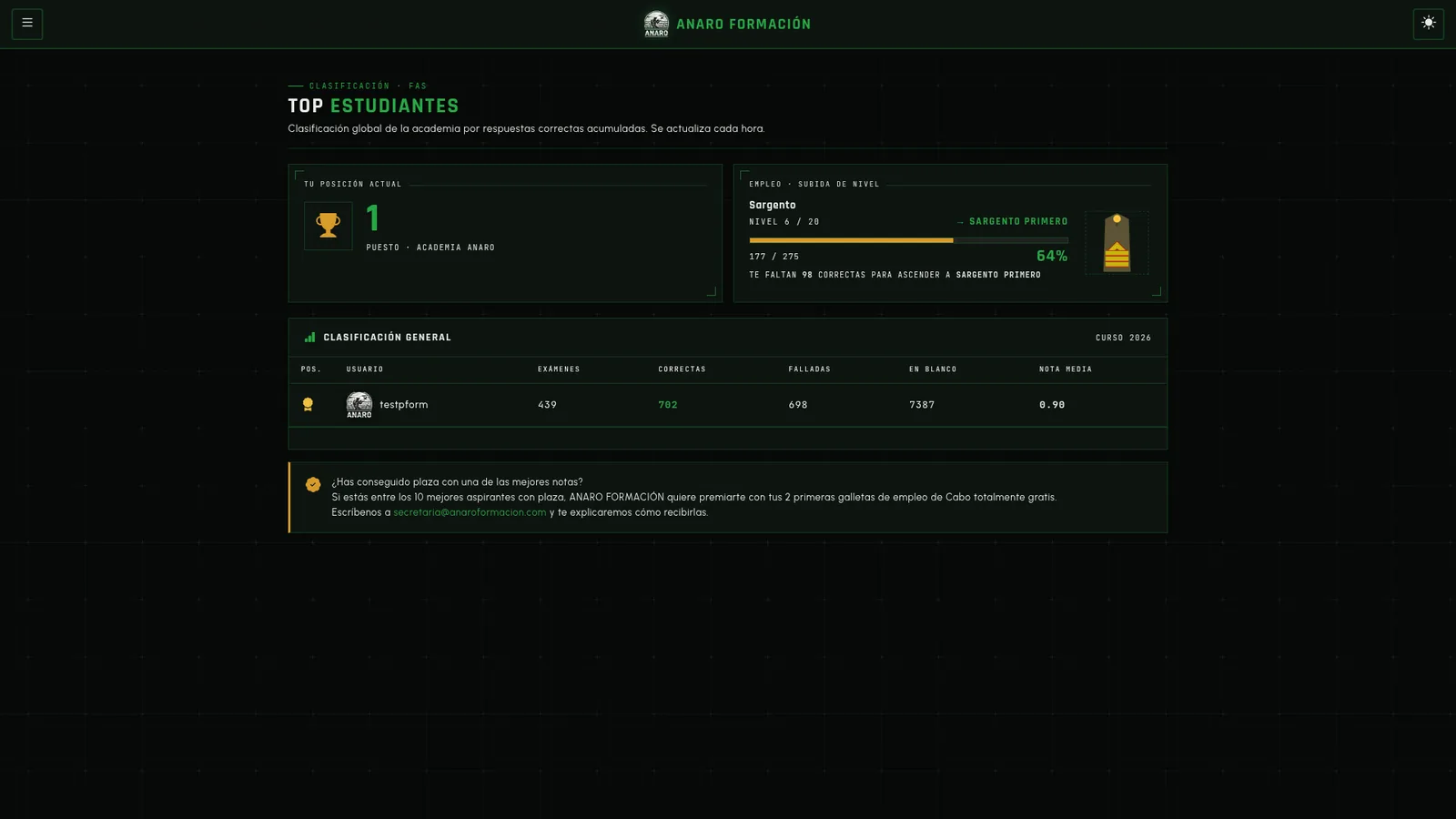The width and height of the screenshot is (1456, 819).
Task: Click the level progress bar
Action: [908, 240]
